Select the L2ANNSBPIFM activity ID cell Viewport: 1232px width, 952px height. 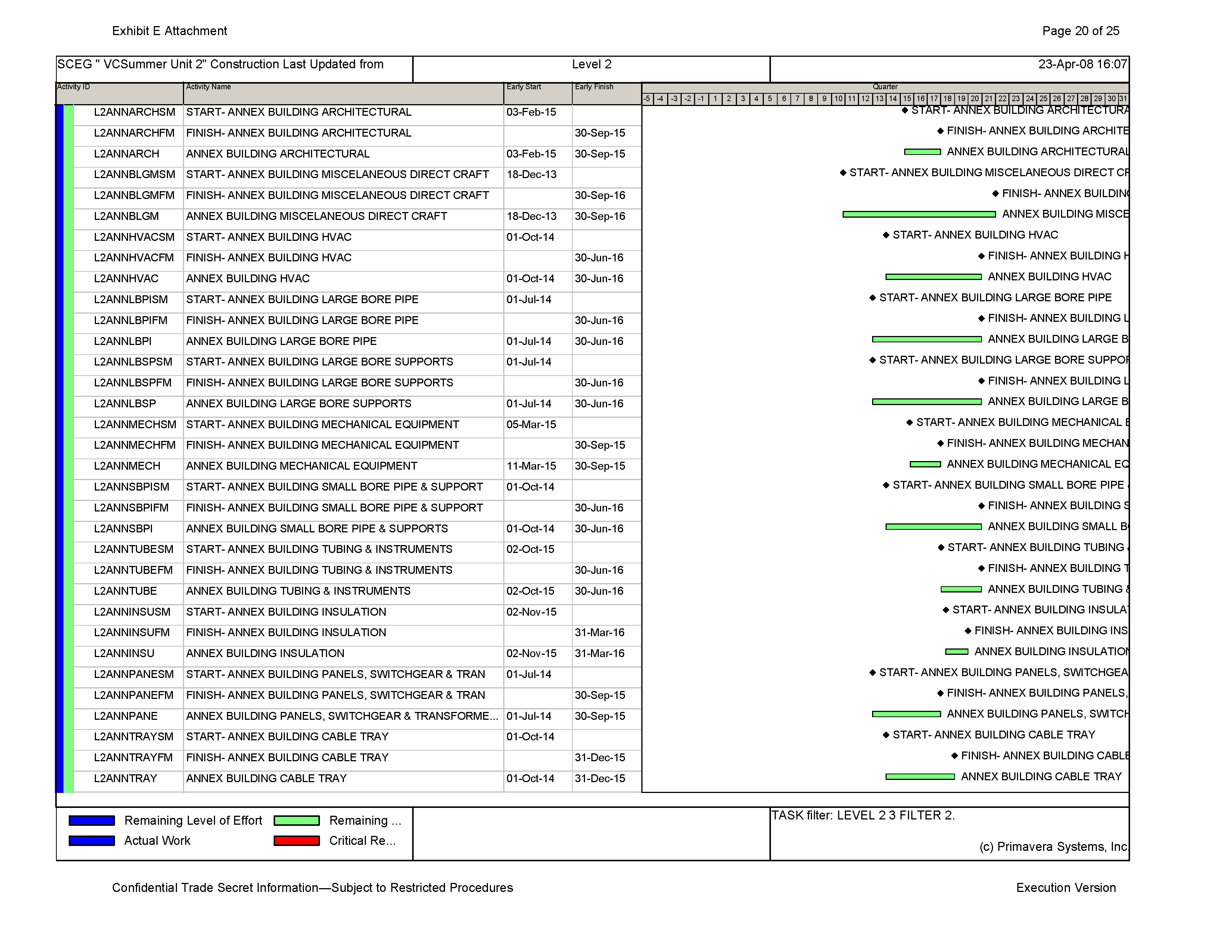pyautogui.click(x=131, y=508)
